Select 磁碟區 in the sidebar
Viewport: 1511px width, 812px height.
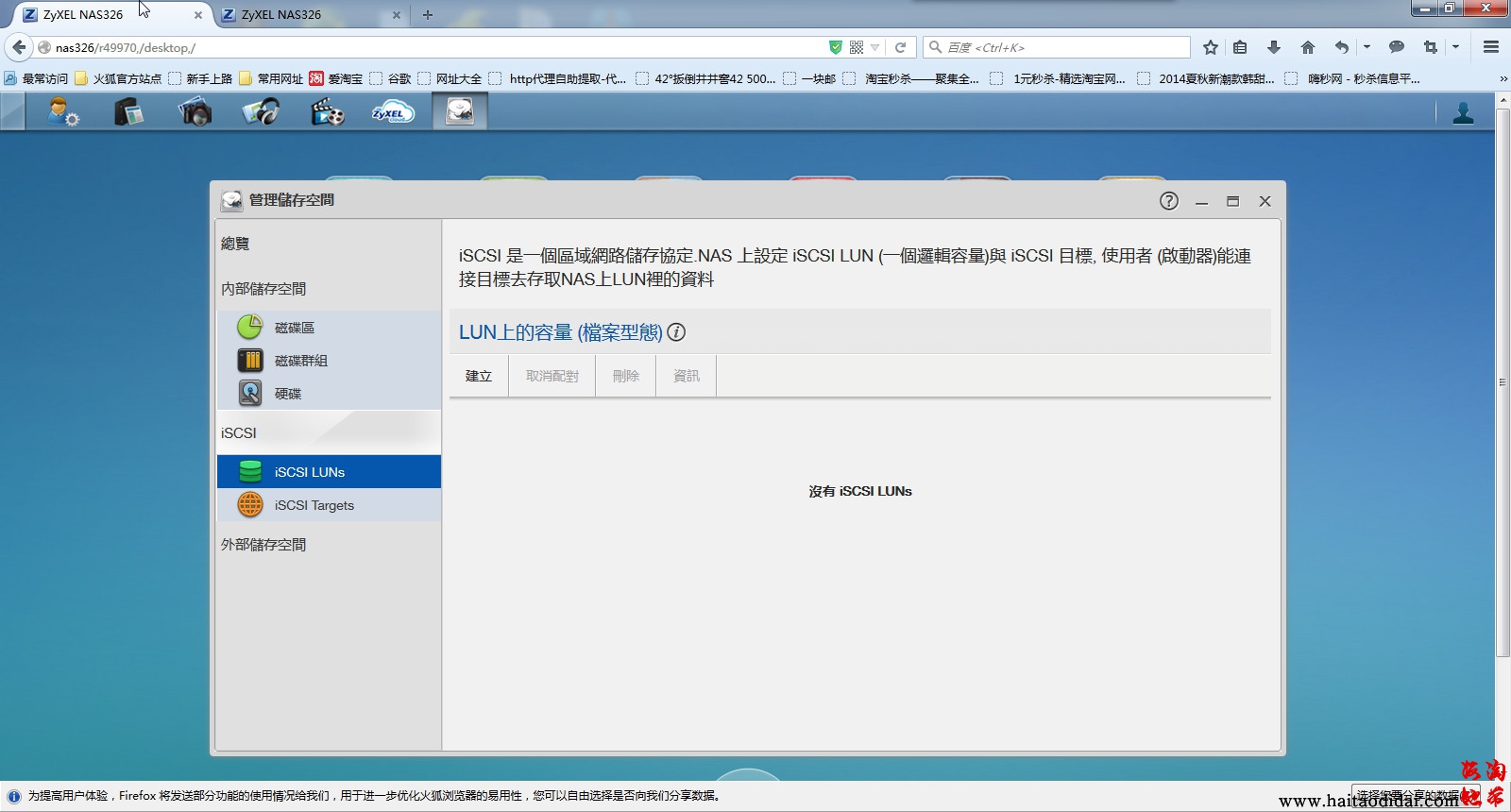coord(295,328)
